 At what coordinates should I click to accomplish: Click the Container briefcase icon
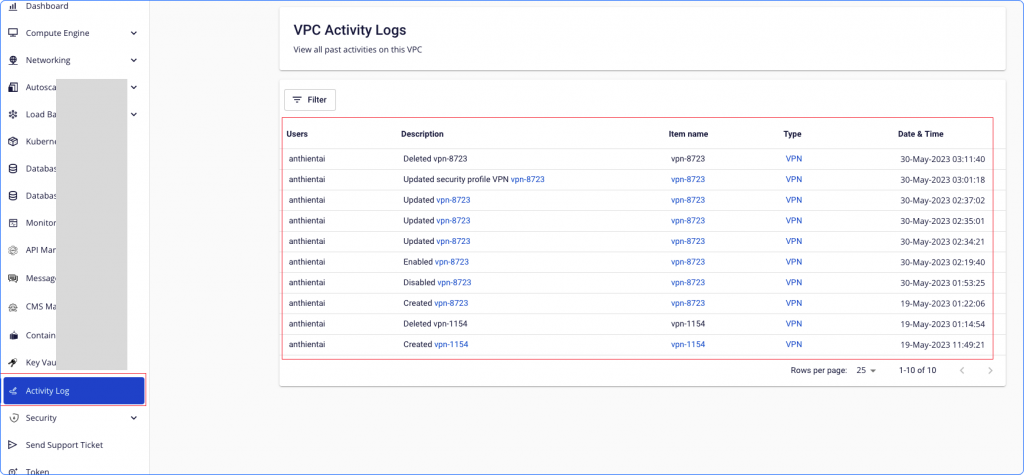coord(13,335)
